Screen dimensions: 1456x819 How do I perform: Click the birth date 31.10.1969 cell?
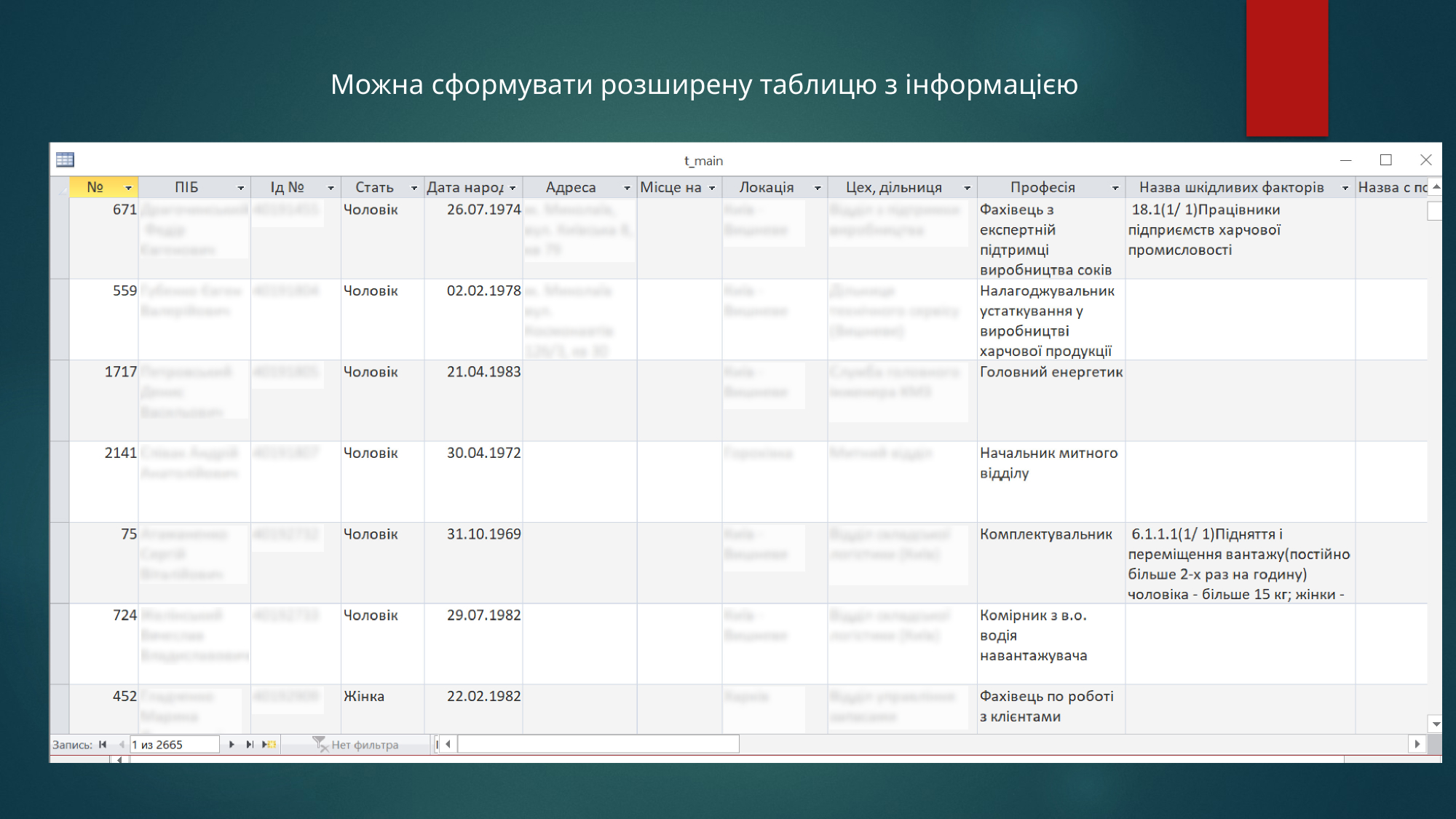click(x=474, y=562)
